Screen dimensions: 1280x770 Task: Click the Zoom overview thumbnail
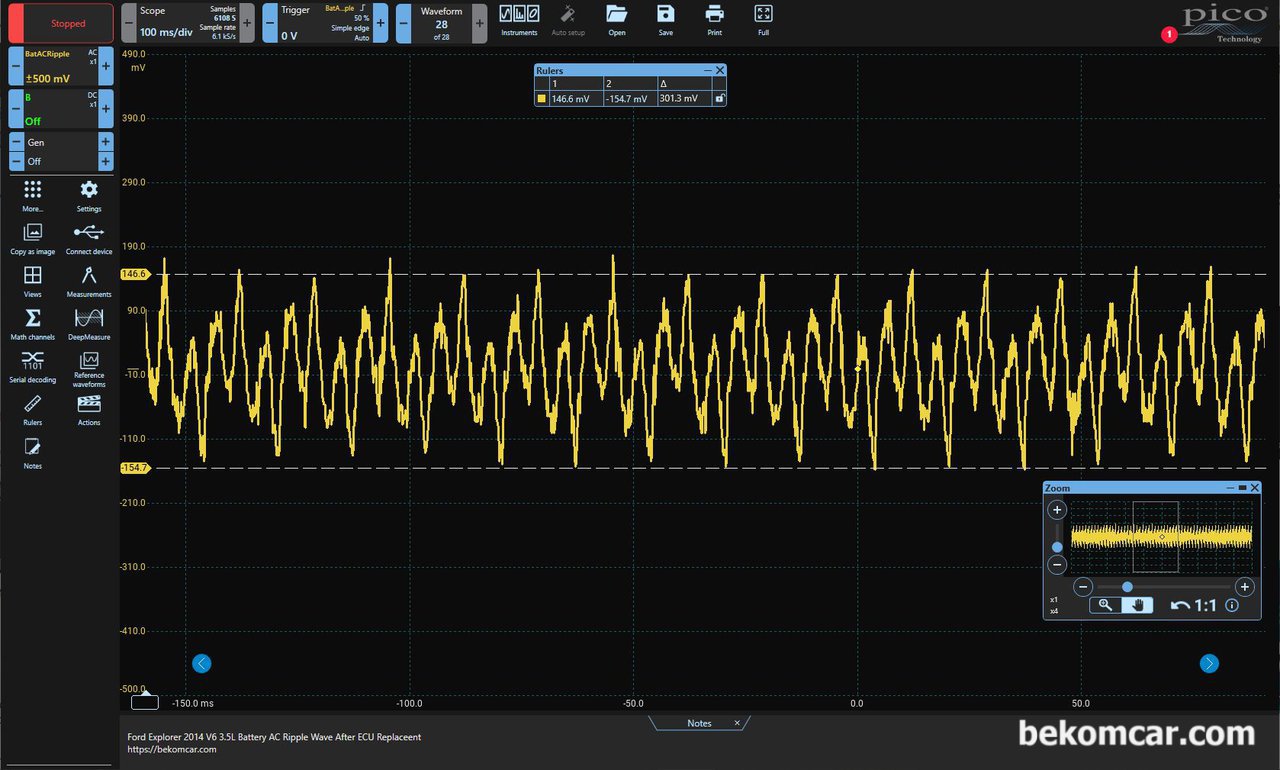(1161, 537)
